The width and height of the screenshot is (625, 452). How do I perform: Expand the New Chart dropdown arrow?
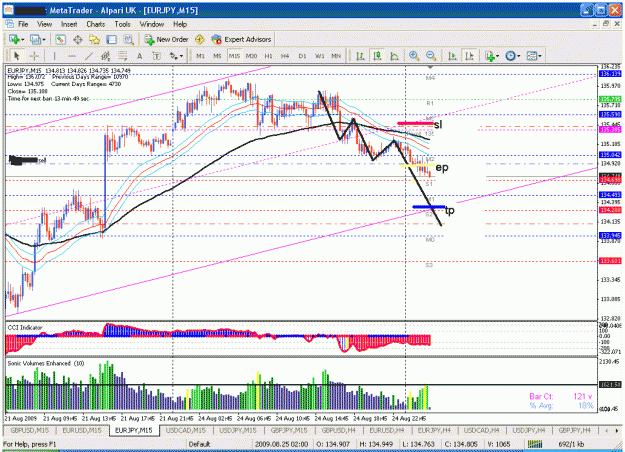(x=22, y=40)
